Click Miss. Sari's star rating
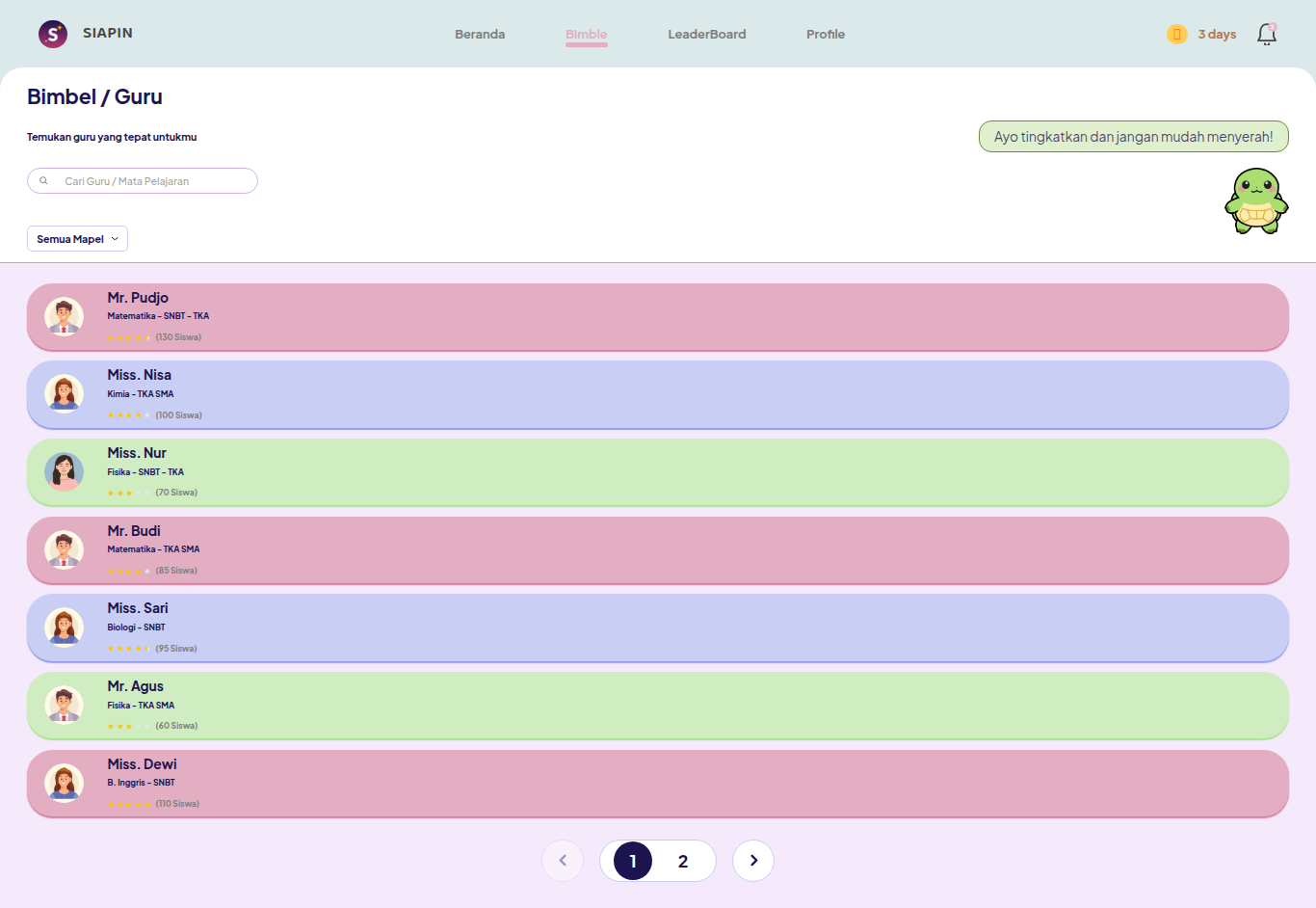 tap(129, 649)
